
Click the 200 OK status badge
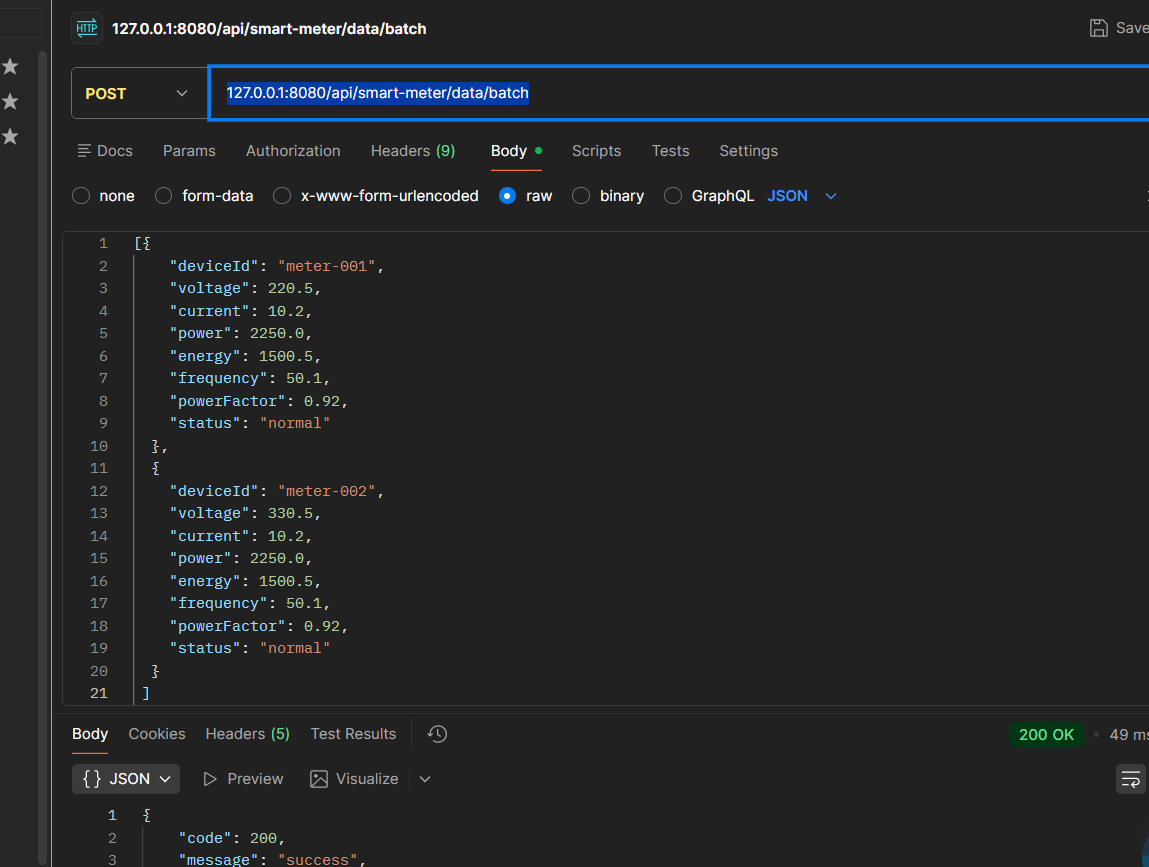tap(1046, 734)
